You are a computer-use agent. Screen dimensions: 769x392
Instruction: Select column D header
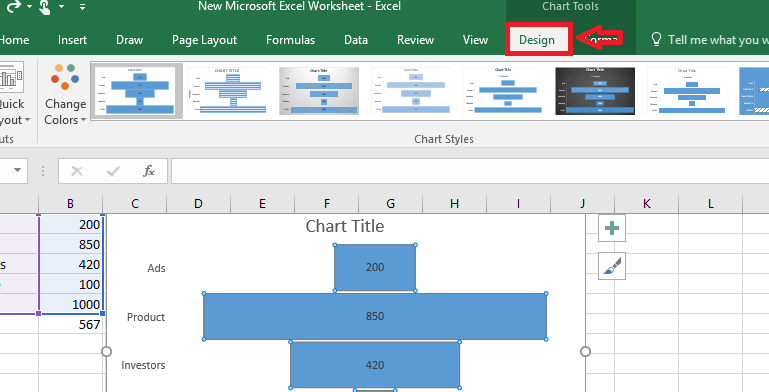tap(198, 204)
